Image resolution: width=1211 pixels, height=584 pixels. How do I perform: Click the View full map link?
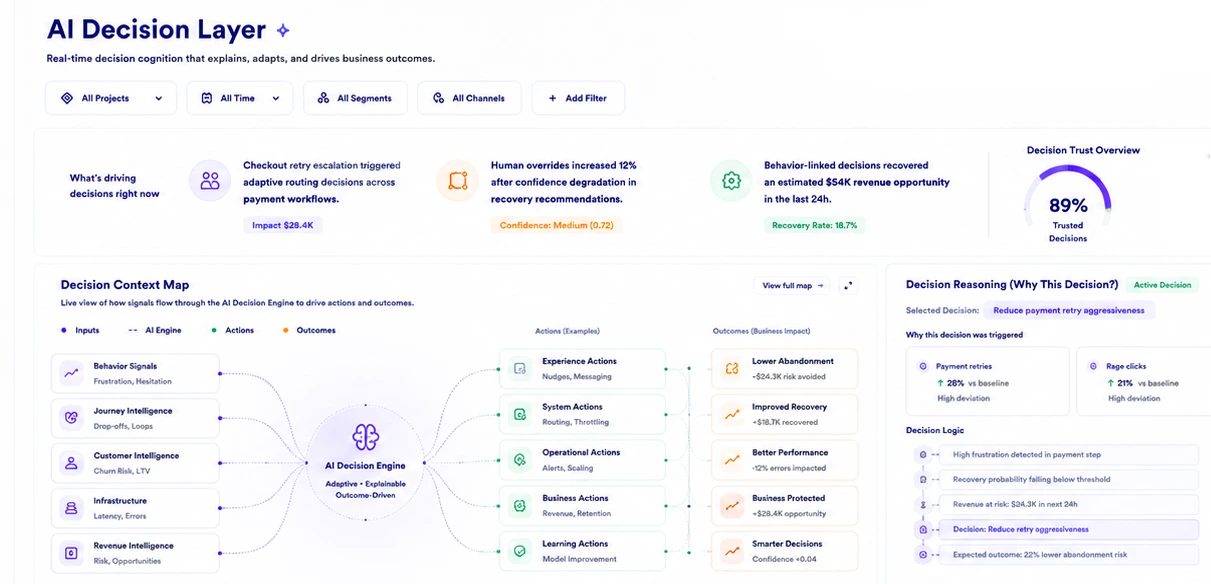793,286
